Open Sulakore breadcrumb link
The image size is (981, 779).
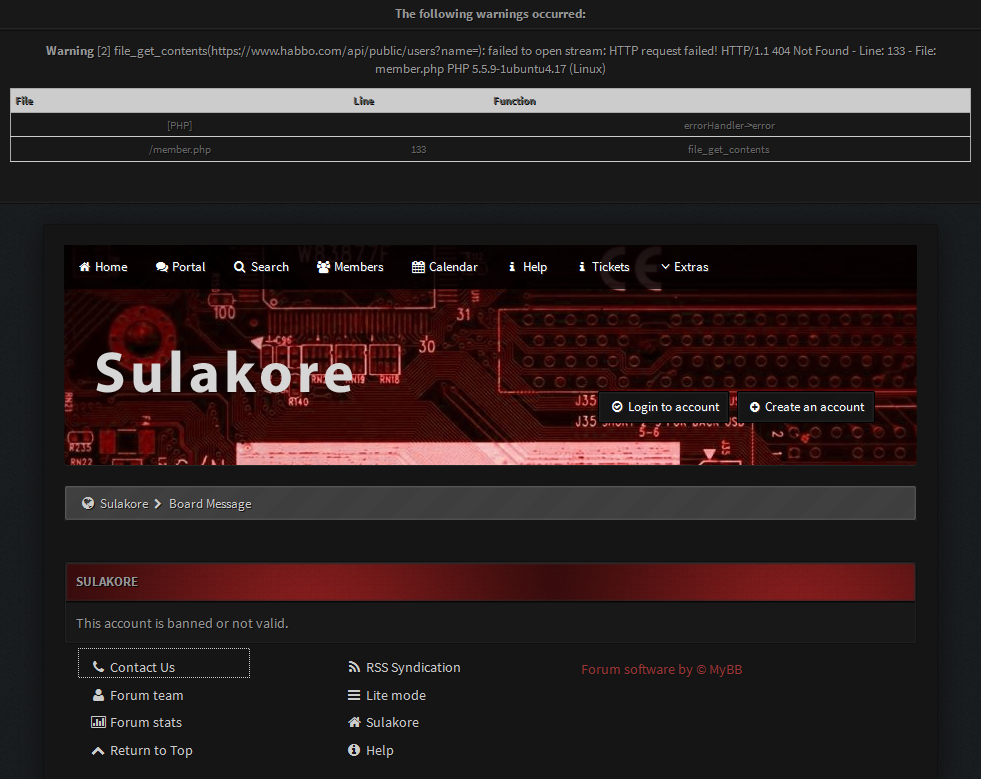coord(125,504)
